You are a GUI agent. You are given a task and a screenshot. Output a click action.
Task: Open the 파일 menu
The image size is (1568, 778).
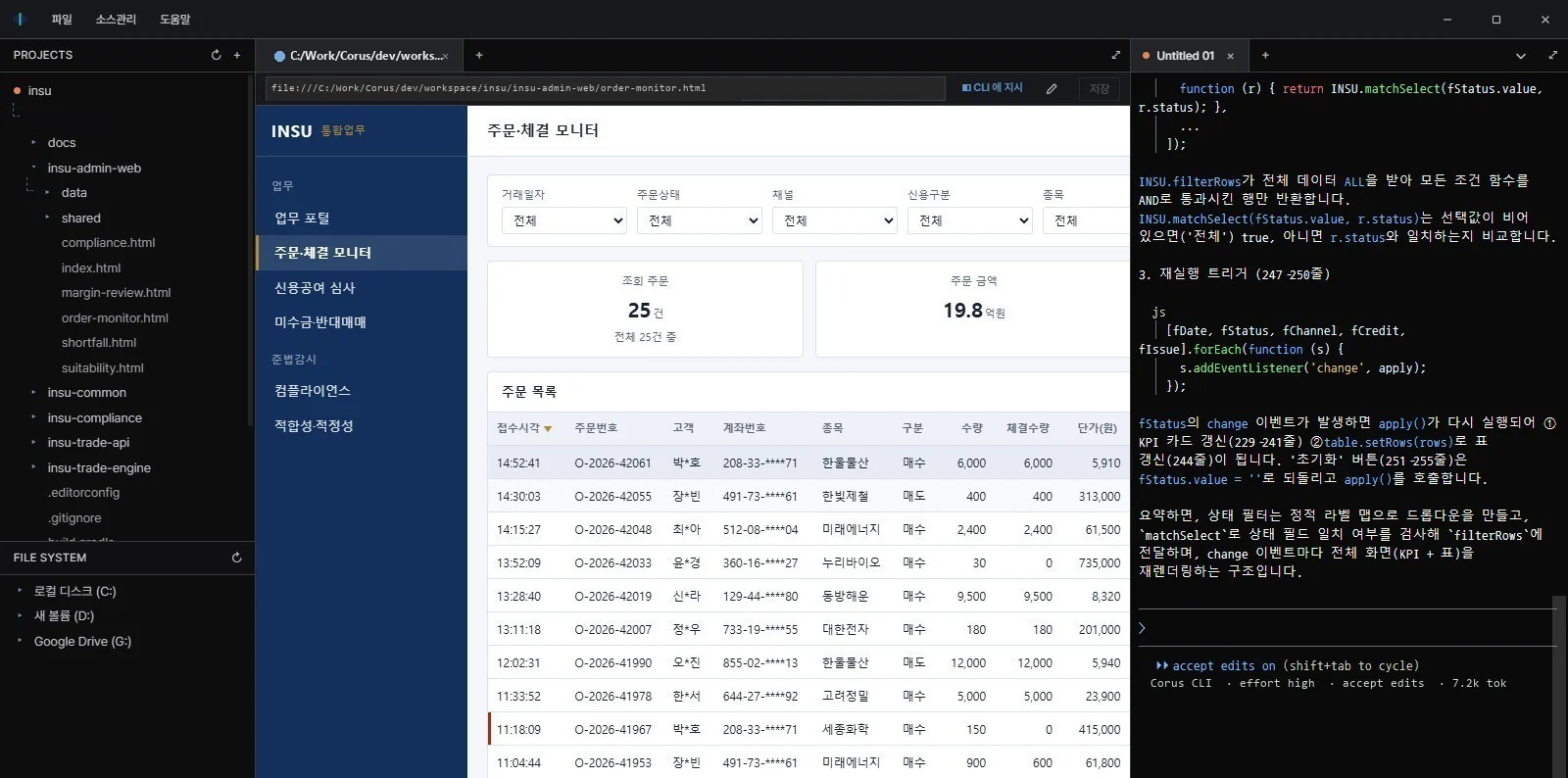(62, 20)
